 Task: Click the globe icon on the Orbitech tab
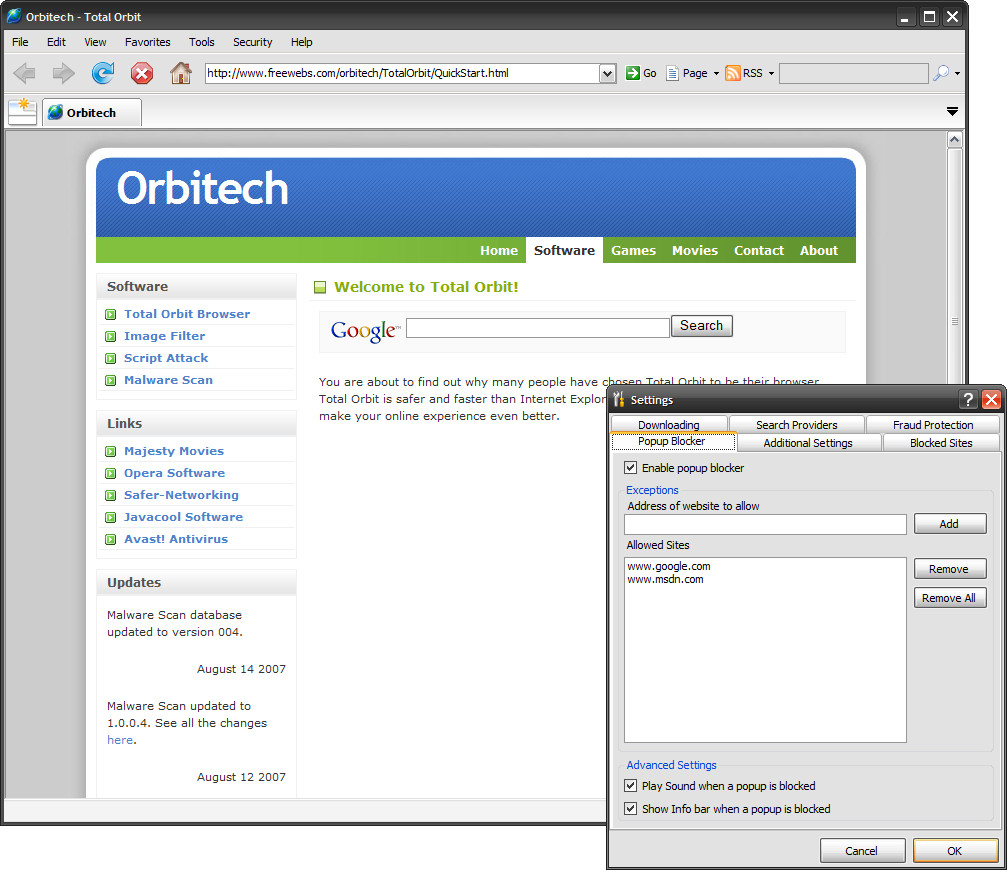point(56,112)
